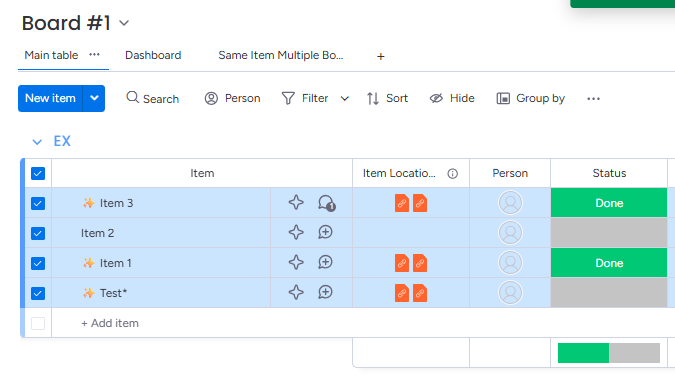This screenshot has height=388, width=675.
Task: Open the conversation bubble for Item 3
Action: coord(326,203)
